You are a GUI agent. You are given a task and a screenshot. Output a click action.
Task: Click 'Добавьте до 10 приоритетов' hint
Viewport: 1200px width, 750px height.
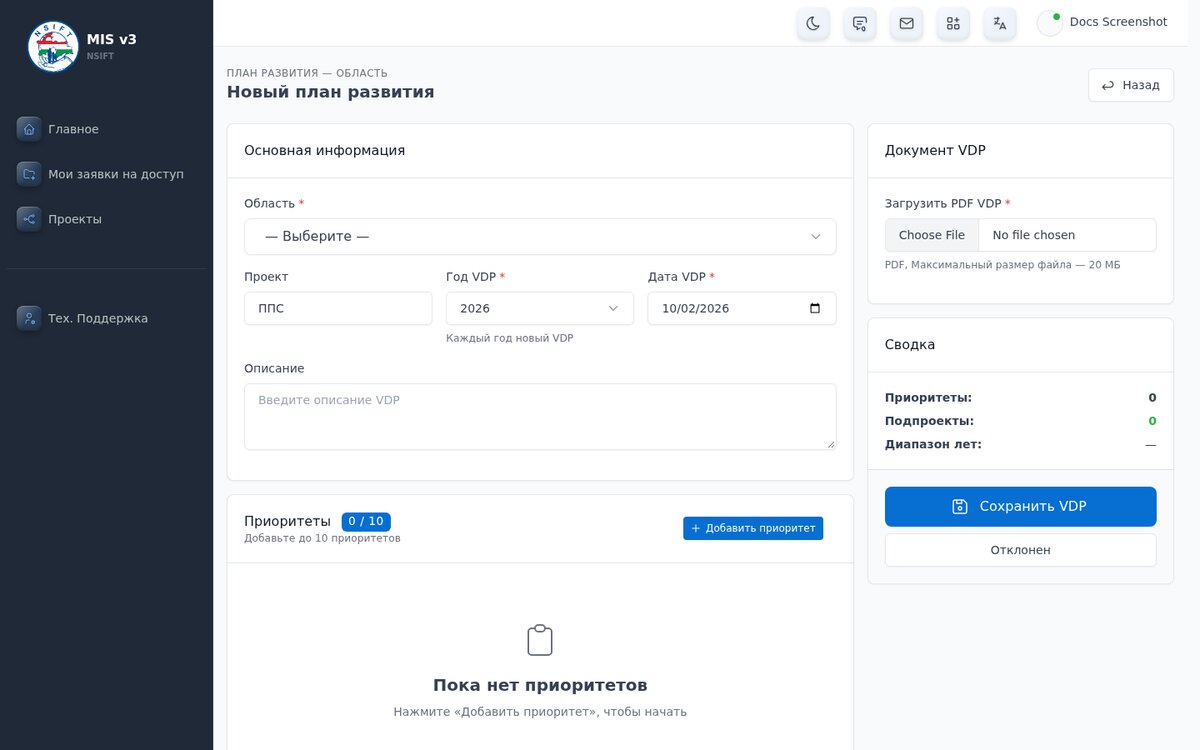[x=322, y=538]
